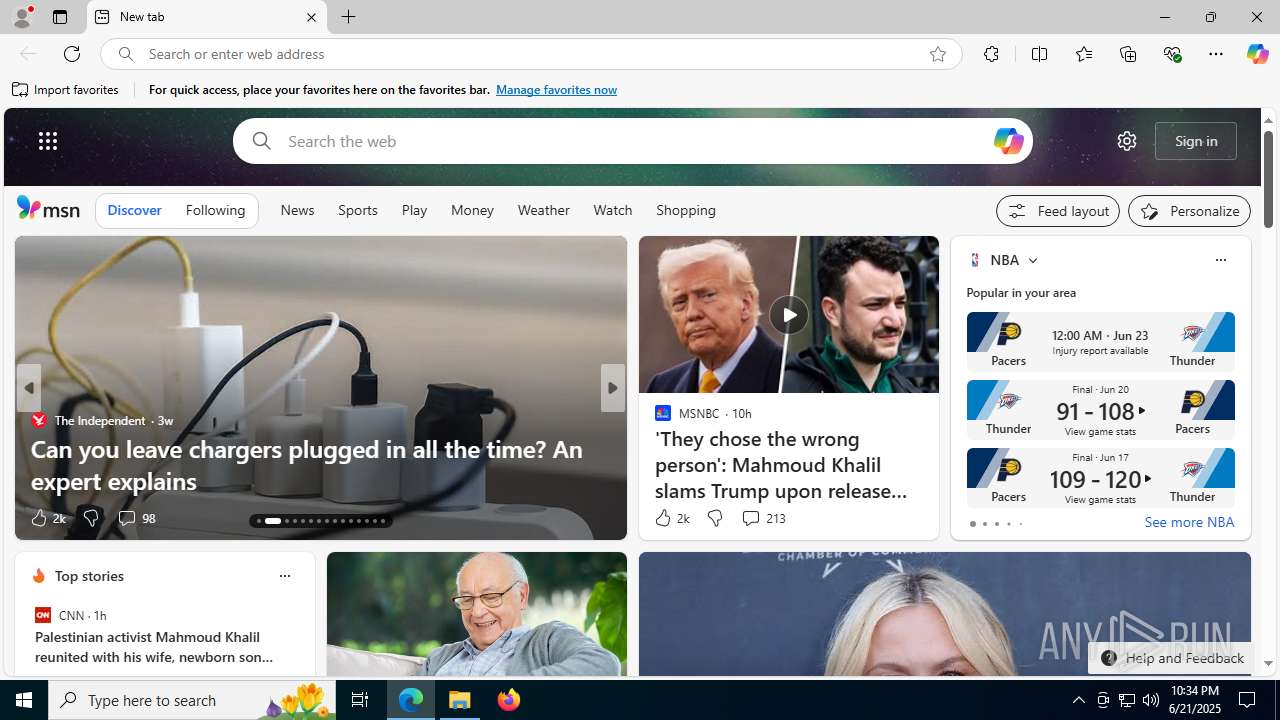Image resolution: width=1280 pixels, height=720 pixels.
Task: Open the Favorites hub icon
Action: (x=1083, y=54)
